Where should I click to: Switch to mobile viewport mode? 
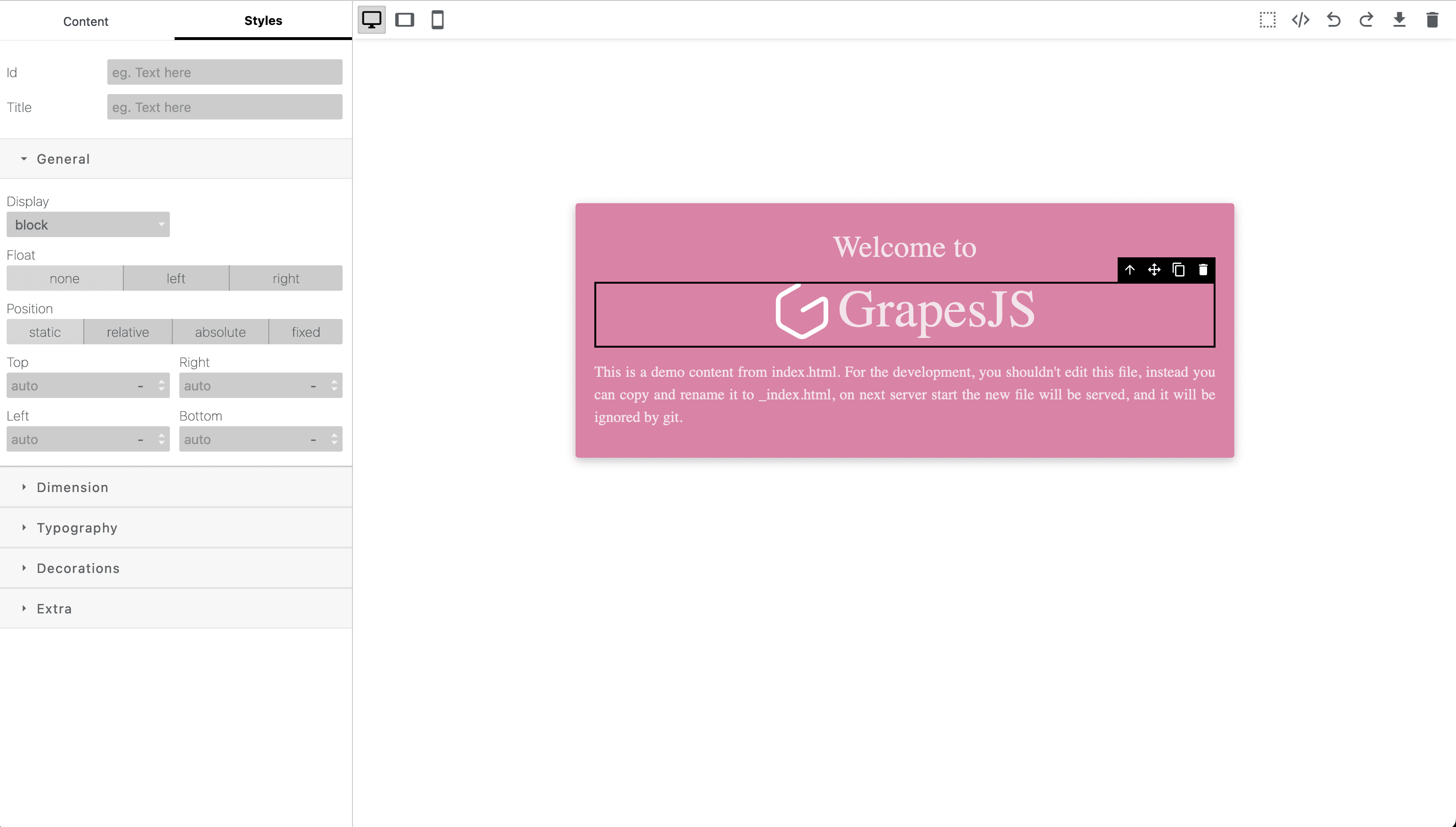(x=437, y=19)
